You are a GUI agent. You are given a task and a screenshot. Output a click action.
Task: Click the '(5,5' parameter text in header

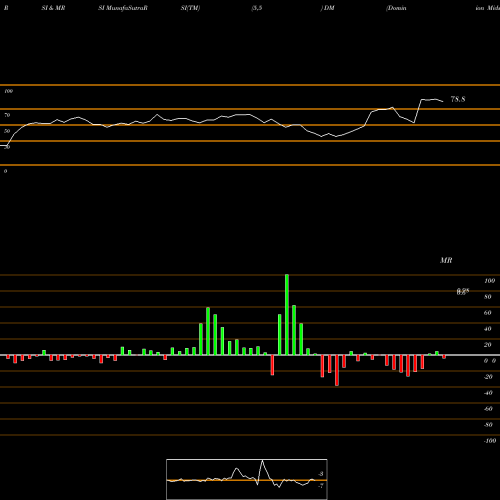click(257, 8)
